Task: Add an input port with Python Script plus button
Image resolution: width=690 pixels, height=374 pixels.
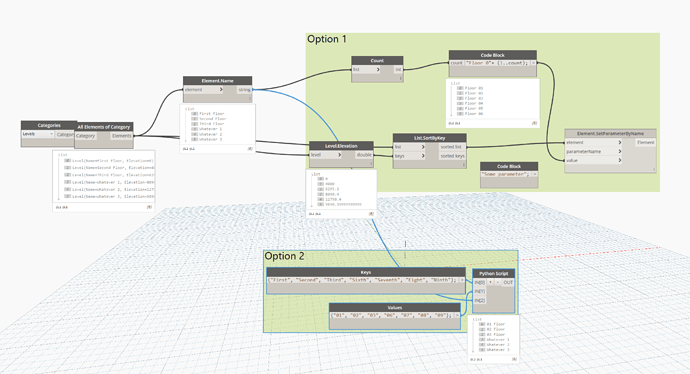Action: (491, 282)
